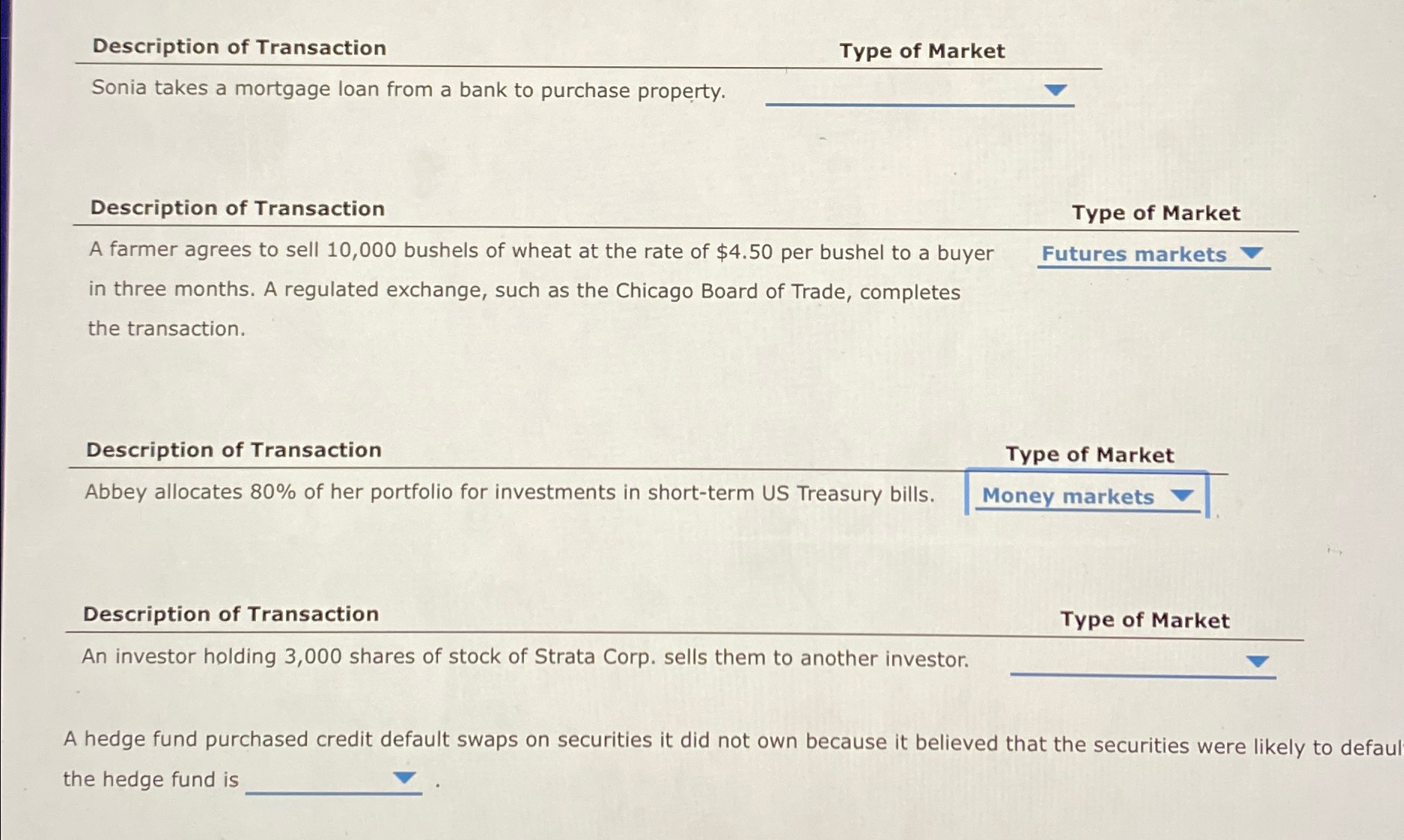This screenshot has height=840, width=1404.
Task: Click the Money markets disclosure triangle
Action: click(x=1184, y=497)
